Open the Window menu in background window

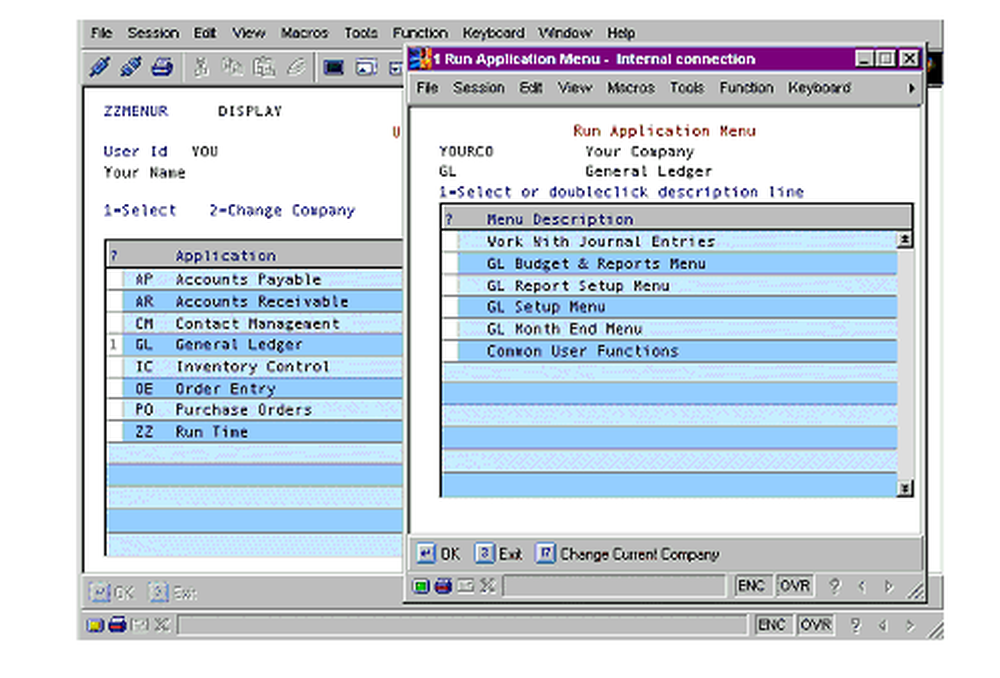click(565, 33)
